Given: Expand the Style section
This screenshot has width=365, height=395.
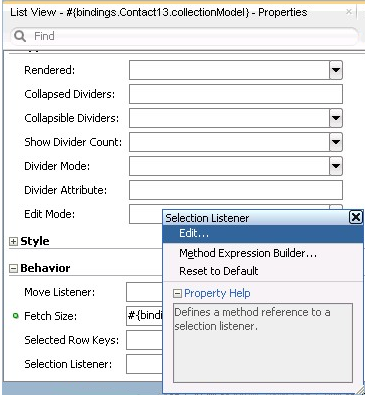Looking at the screenshot, I should click(x=13, y=242).
